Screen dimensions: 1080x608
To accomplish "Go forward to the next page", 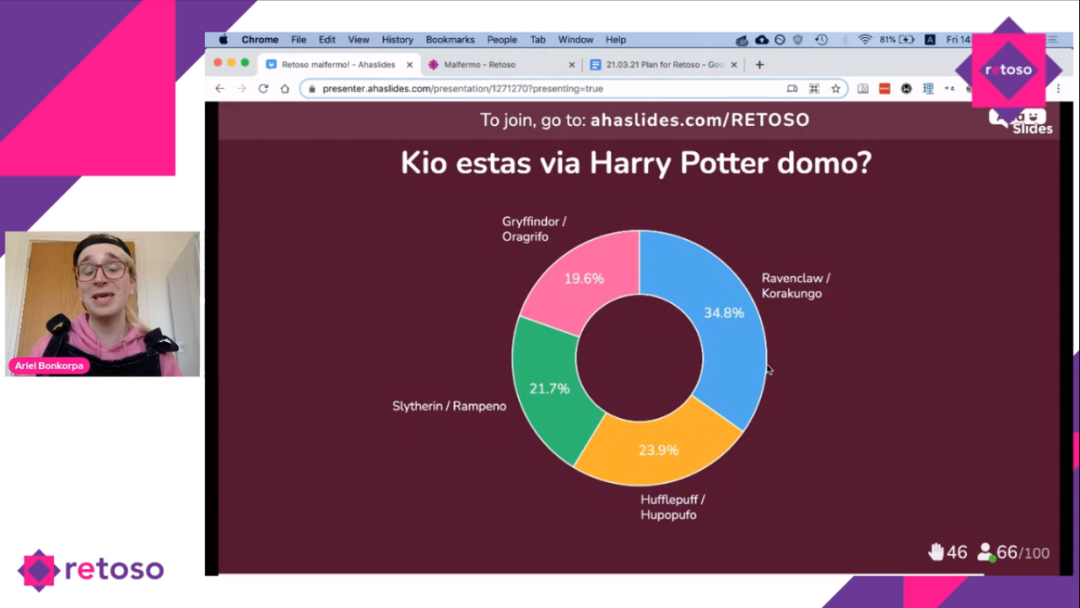I will (241, 88).
